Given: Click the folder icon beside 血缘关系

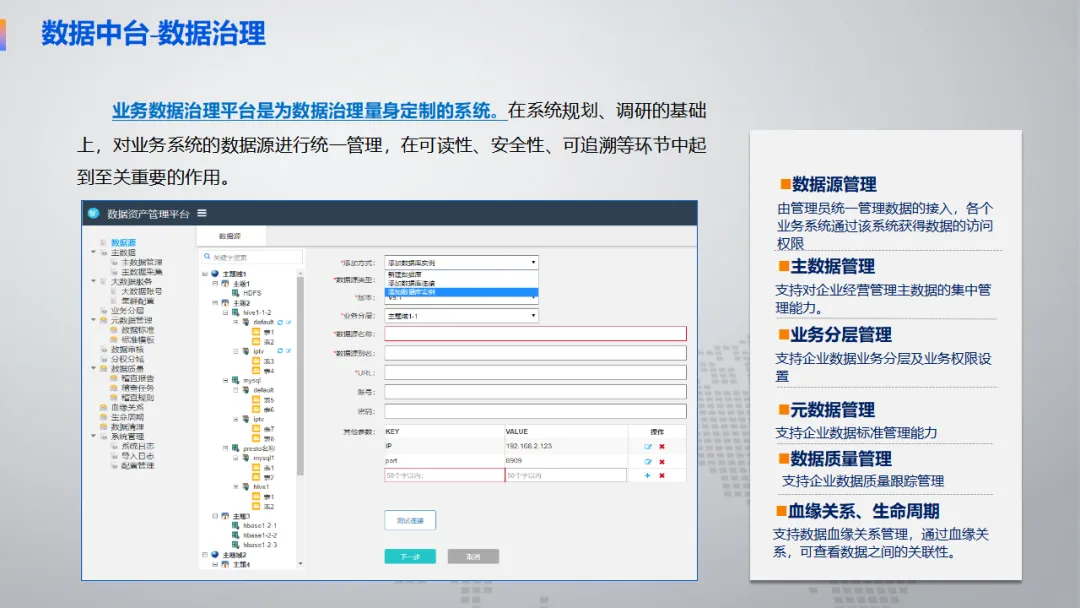Looking at the screenshot, I should click(104, 408).
